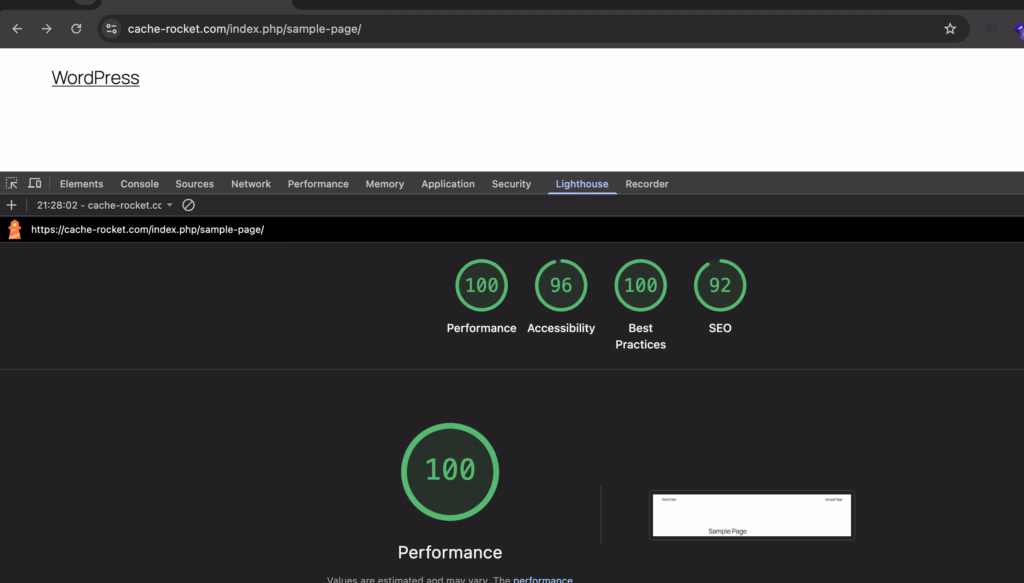Viewport: 1024px width, 583px height.
Task: Start a new Lighthouse report with plus icon
Action: click(11, 205)
